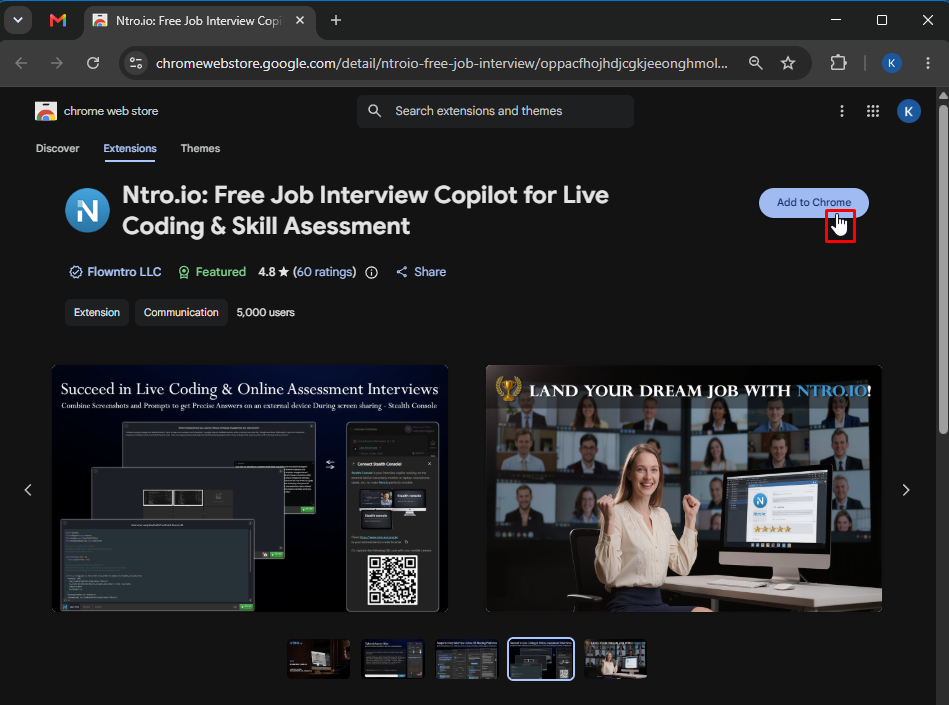
Task: Open the Google apps grid
Action: pos(872,111)
